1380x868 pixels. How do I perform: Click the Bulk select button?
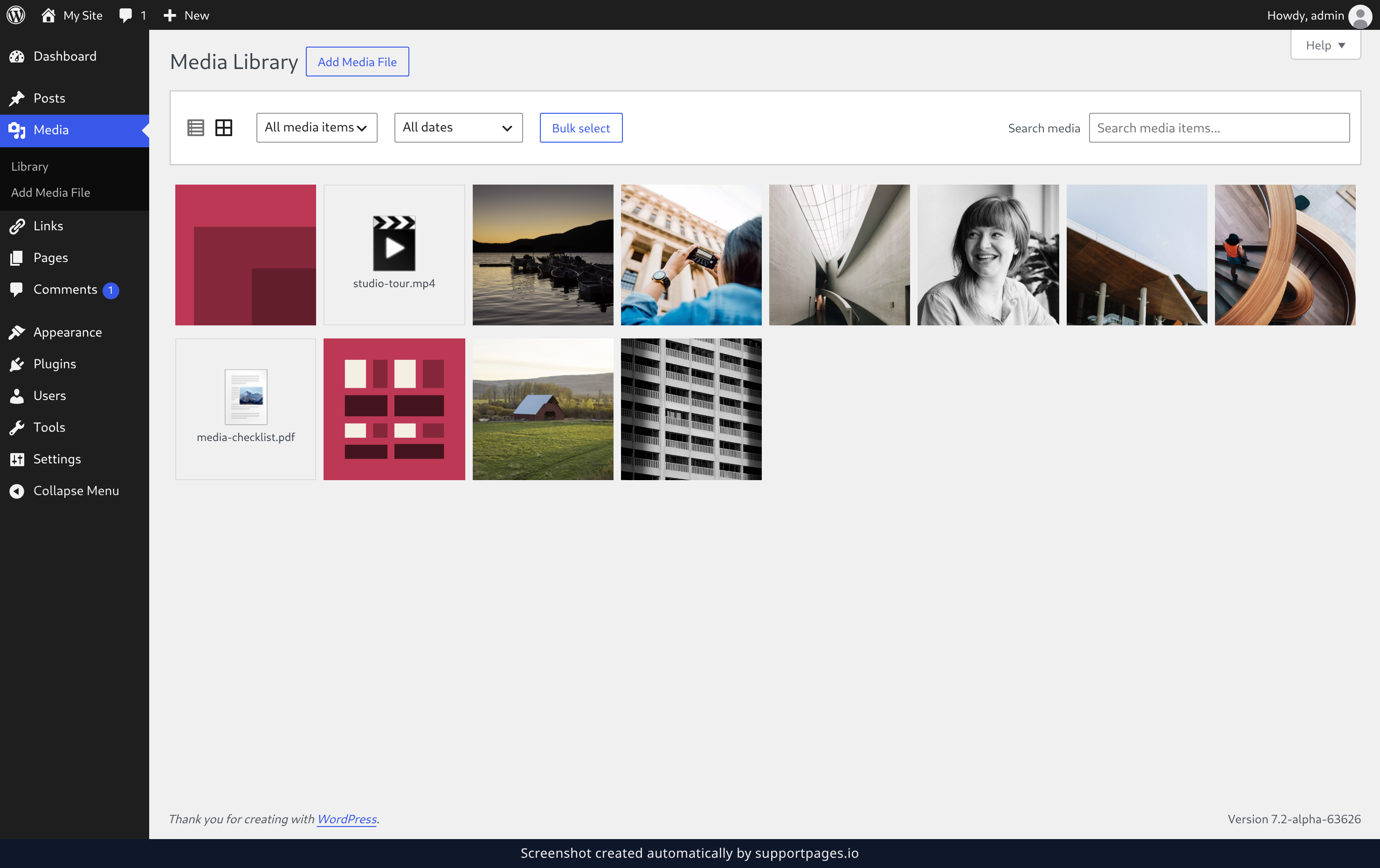coord(580,128)
